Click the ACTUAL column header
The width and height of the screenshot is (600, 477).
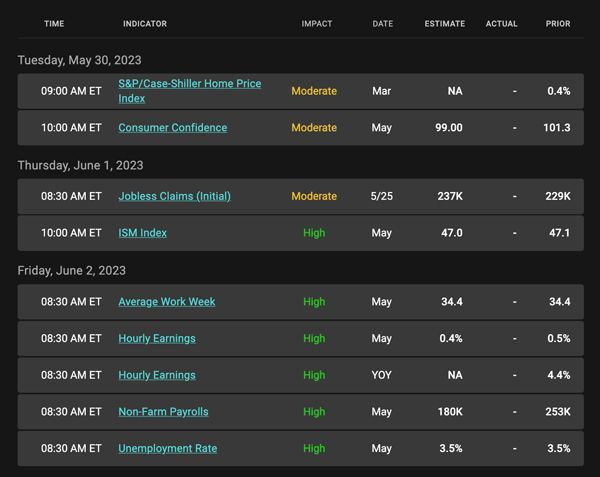502,24
